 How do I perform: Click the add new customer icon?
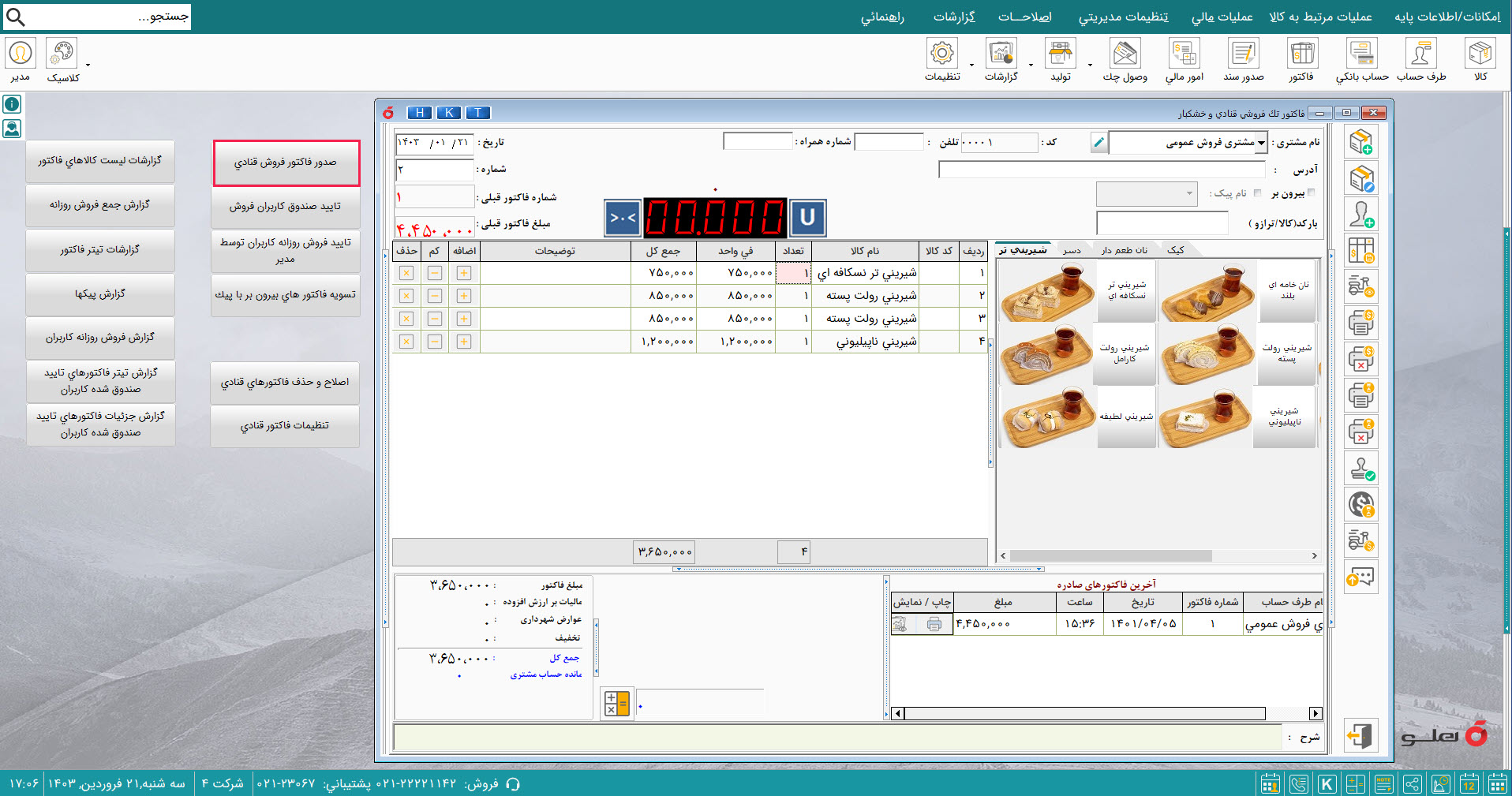pyautogui.click(x=1361, y=215)
